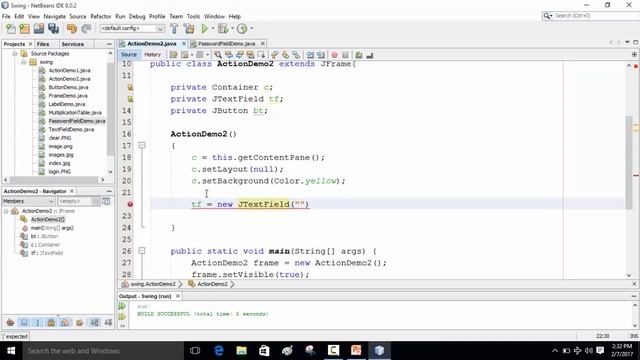Click Navigator filter panel settings icon
The height and width of the screenshot is (360, 640).
click(x=106, y=201)
